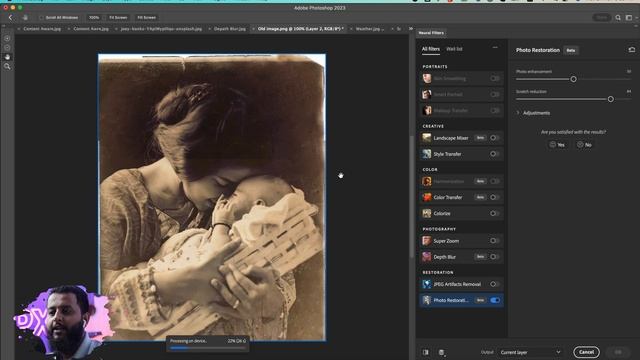Click the Skin Smoothing filter thumbnail
Screen dimensions: 640x360
tap(427, 78)
